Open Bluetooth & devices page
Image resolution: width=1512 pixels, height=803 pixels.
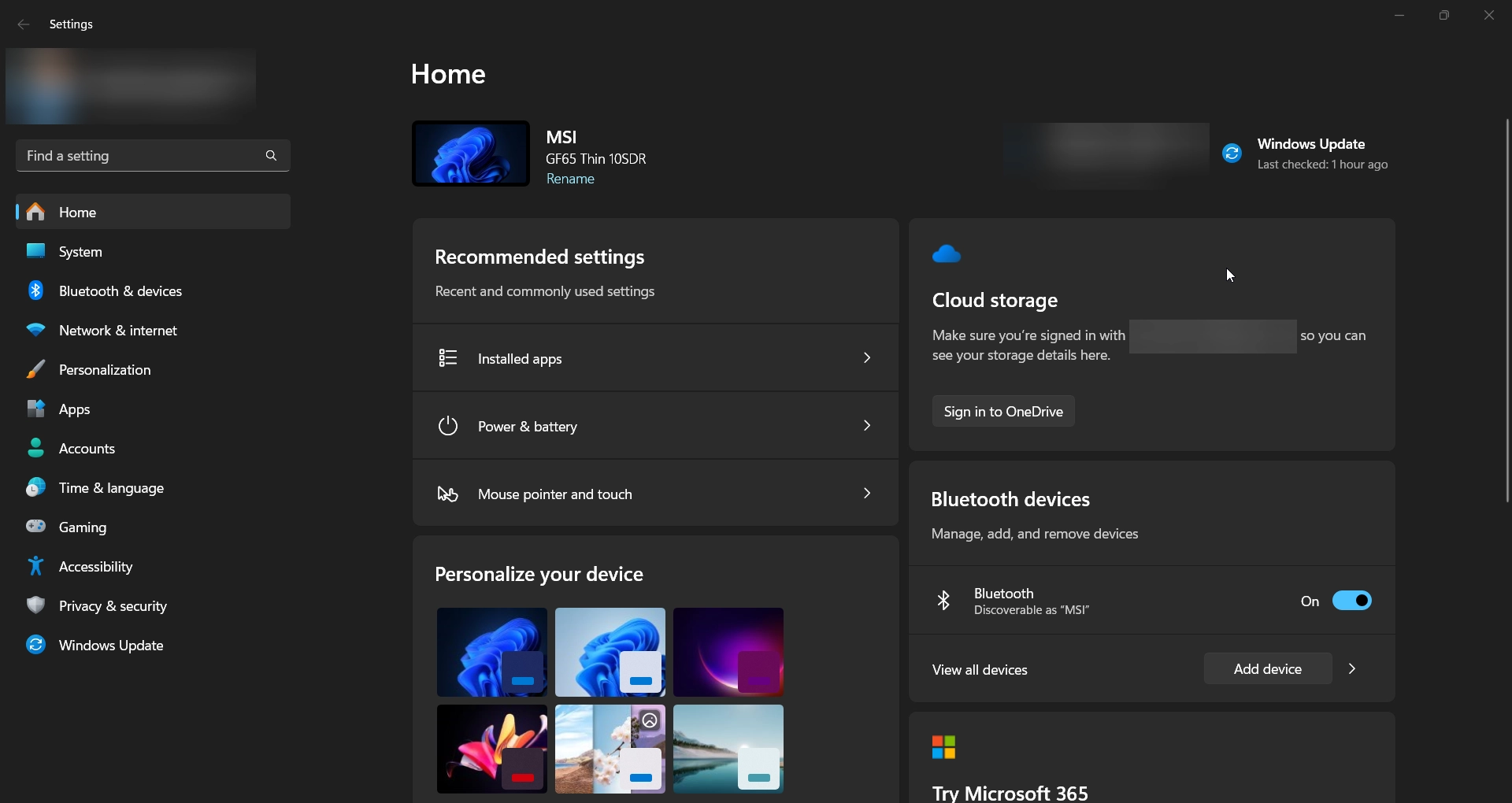pyautogui.click(x=153, y=290)
